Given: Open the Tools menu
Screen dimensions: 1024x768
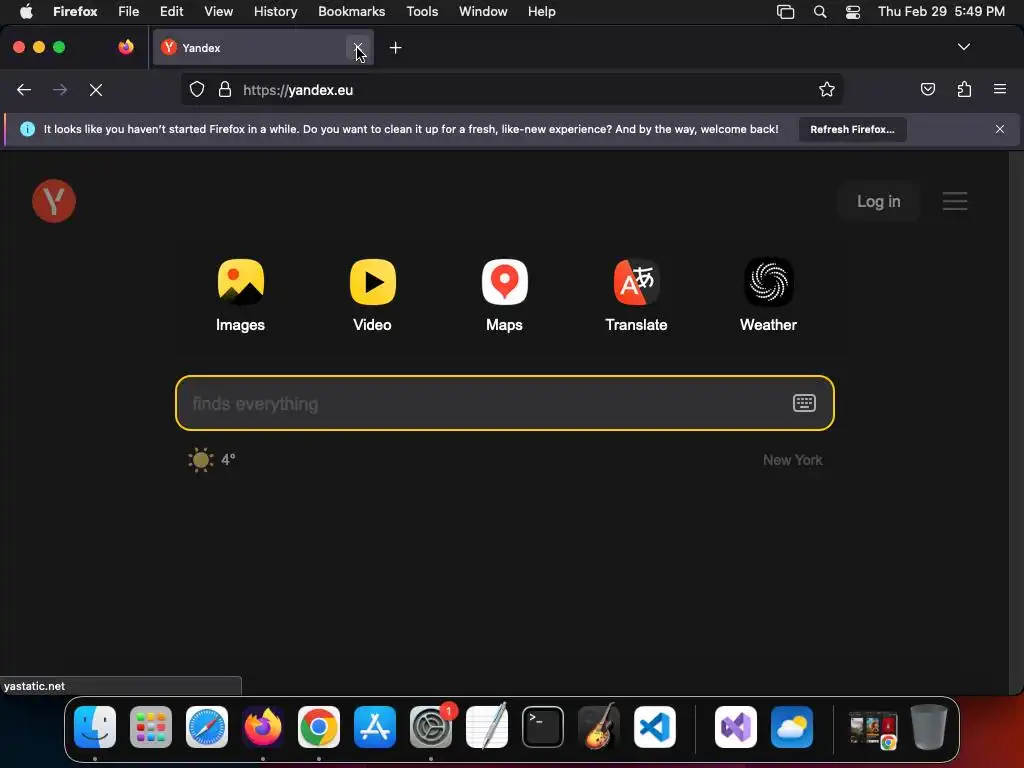Looking at the screenshot, I should pyautogui.click(x=422, y=11).
